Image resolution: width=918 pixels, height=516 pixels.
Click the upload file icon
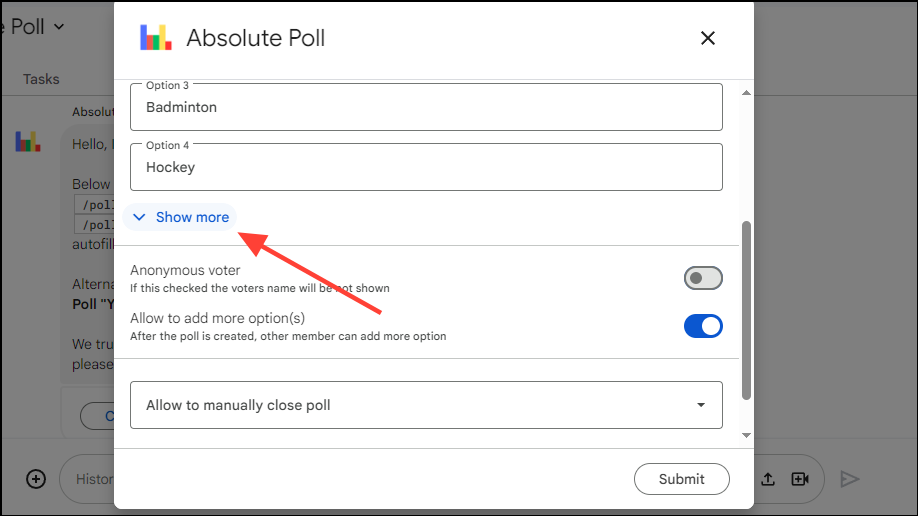pyautogui.click(x=768, y=479)
